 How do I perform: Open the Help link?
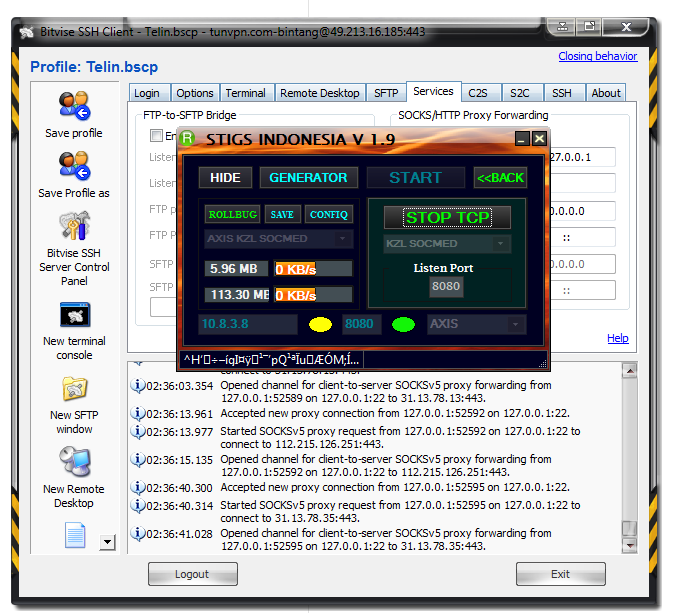point(618,338)
